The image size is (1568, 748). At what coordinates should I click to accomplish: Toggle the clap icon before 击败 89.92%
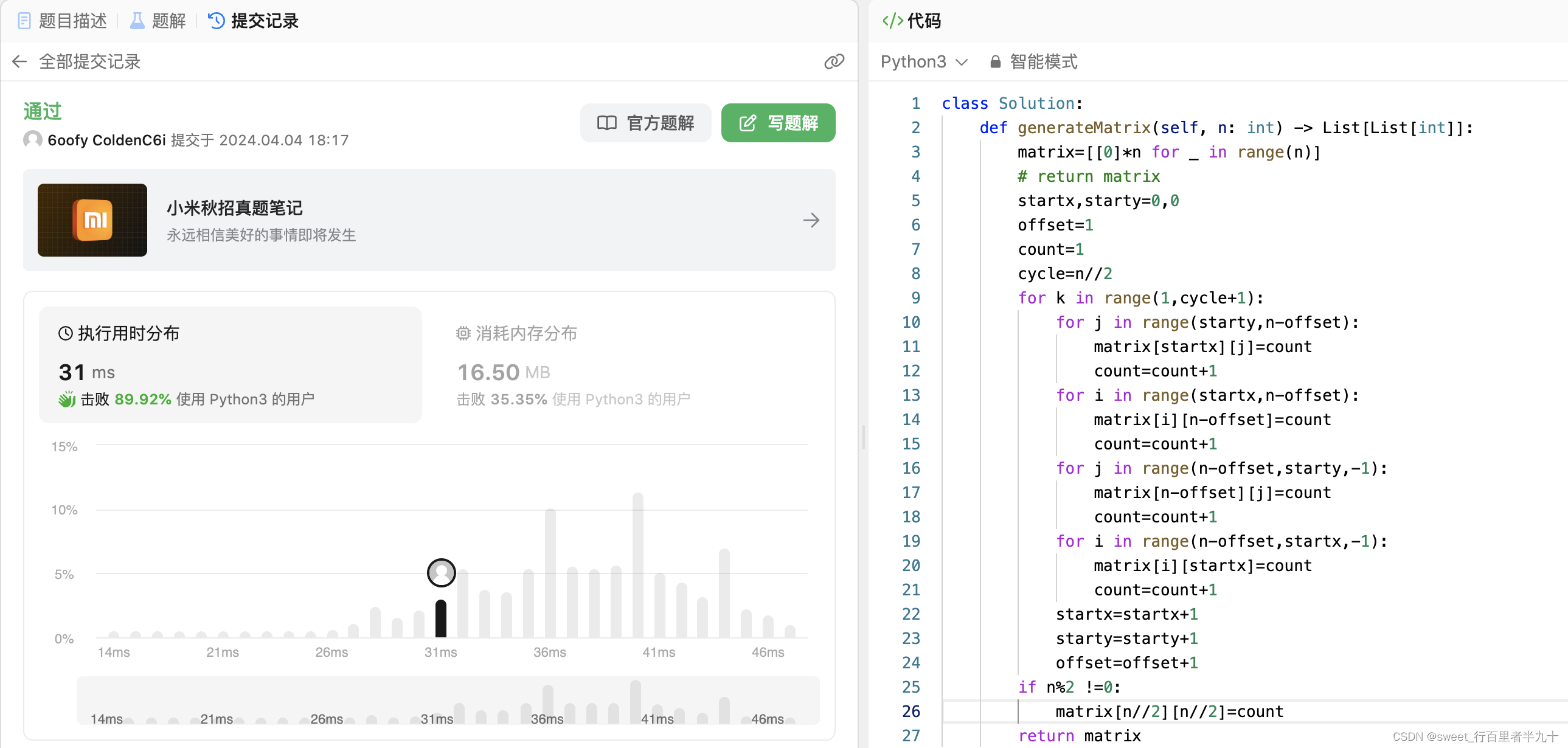67,400
